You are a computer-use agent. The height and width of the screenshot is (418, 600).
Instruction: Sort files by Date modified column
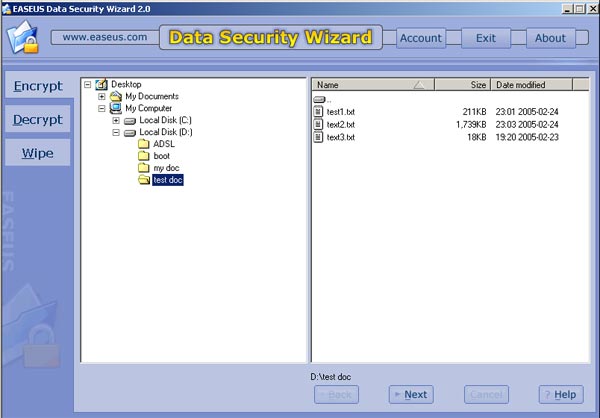[x=532, y=85]
